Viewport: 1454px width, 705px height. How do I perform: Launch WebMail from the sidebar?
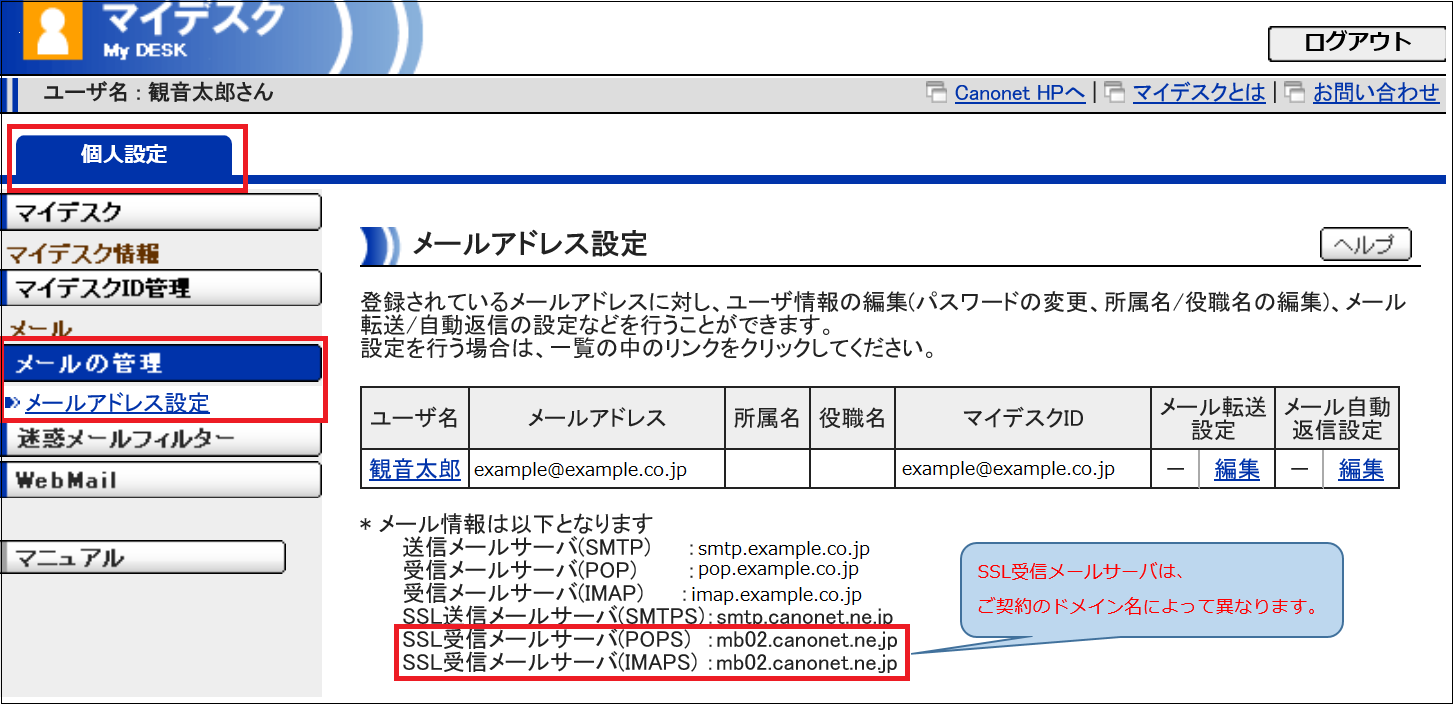coord(162,480)
